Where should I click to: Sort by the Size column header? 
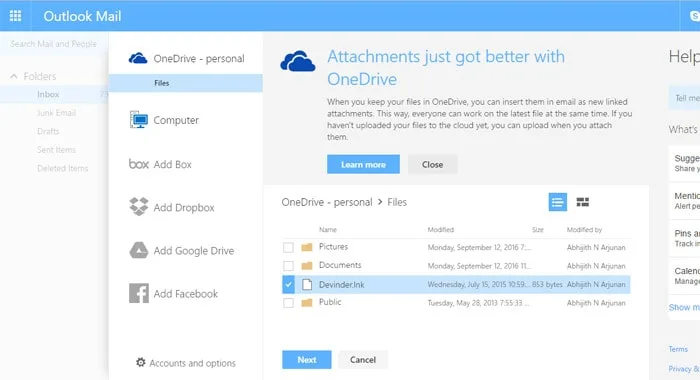[538, 230]
